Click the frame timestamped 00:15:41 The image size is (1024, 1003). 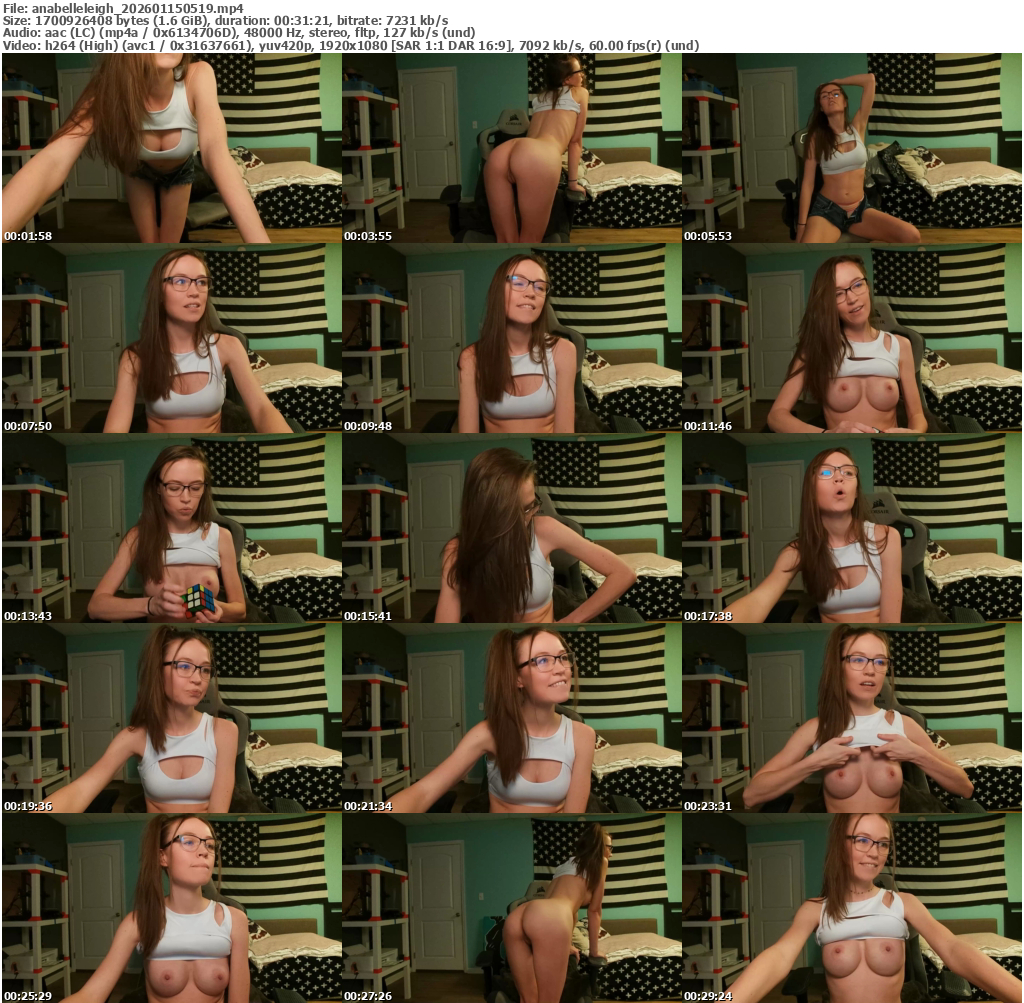pyautogui.click(x=511, y=528)
